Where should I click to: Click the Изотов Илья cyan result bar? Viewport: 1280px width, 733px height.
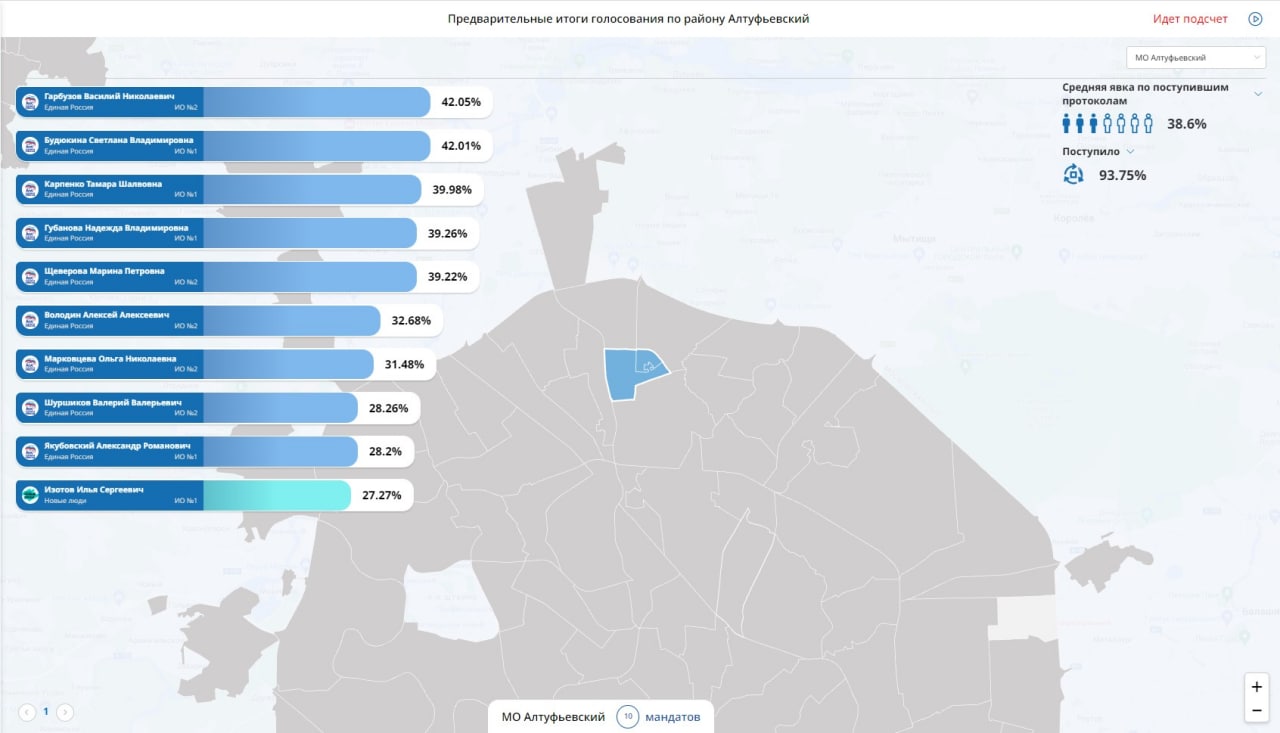277,495
